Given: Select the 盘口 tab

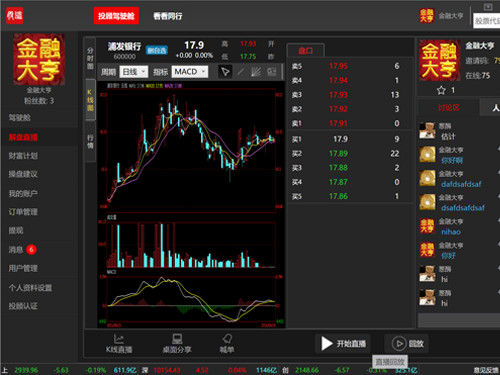Looking at the screenshot, I should click(x=305, y=50).
